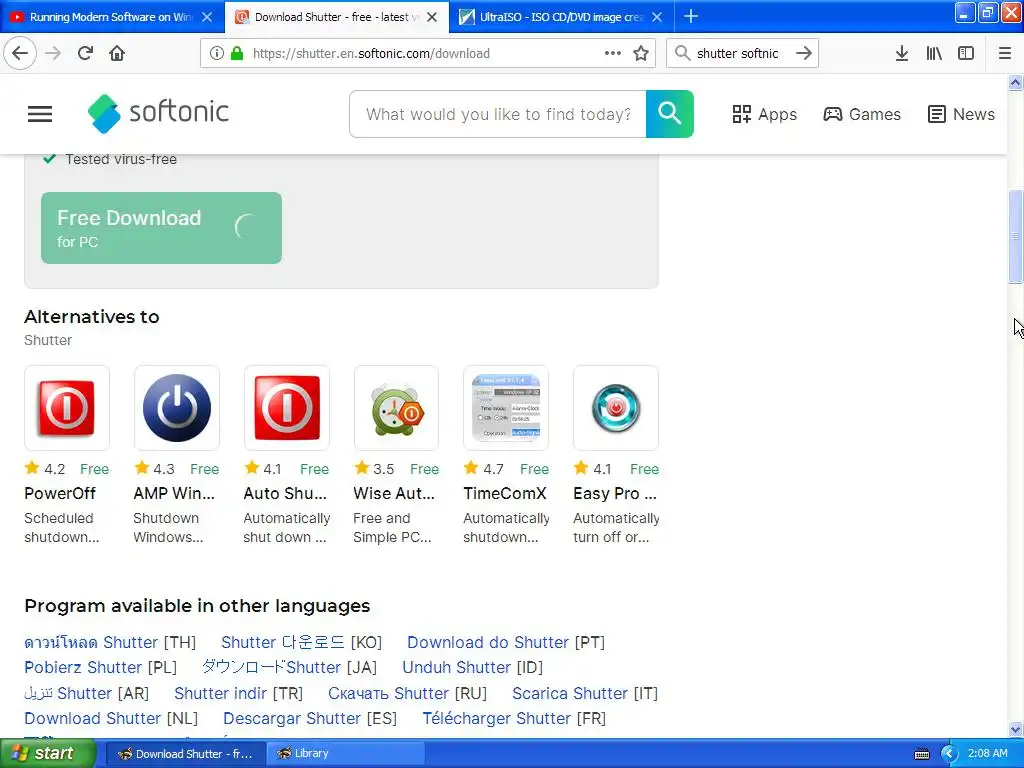
Task: Click the 2:08 AM taskbar clock
Action: coord(987,754)
